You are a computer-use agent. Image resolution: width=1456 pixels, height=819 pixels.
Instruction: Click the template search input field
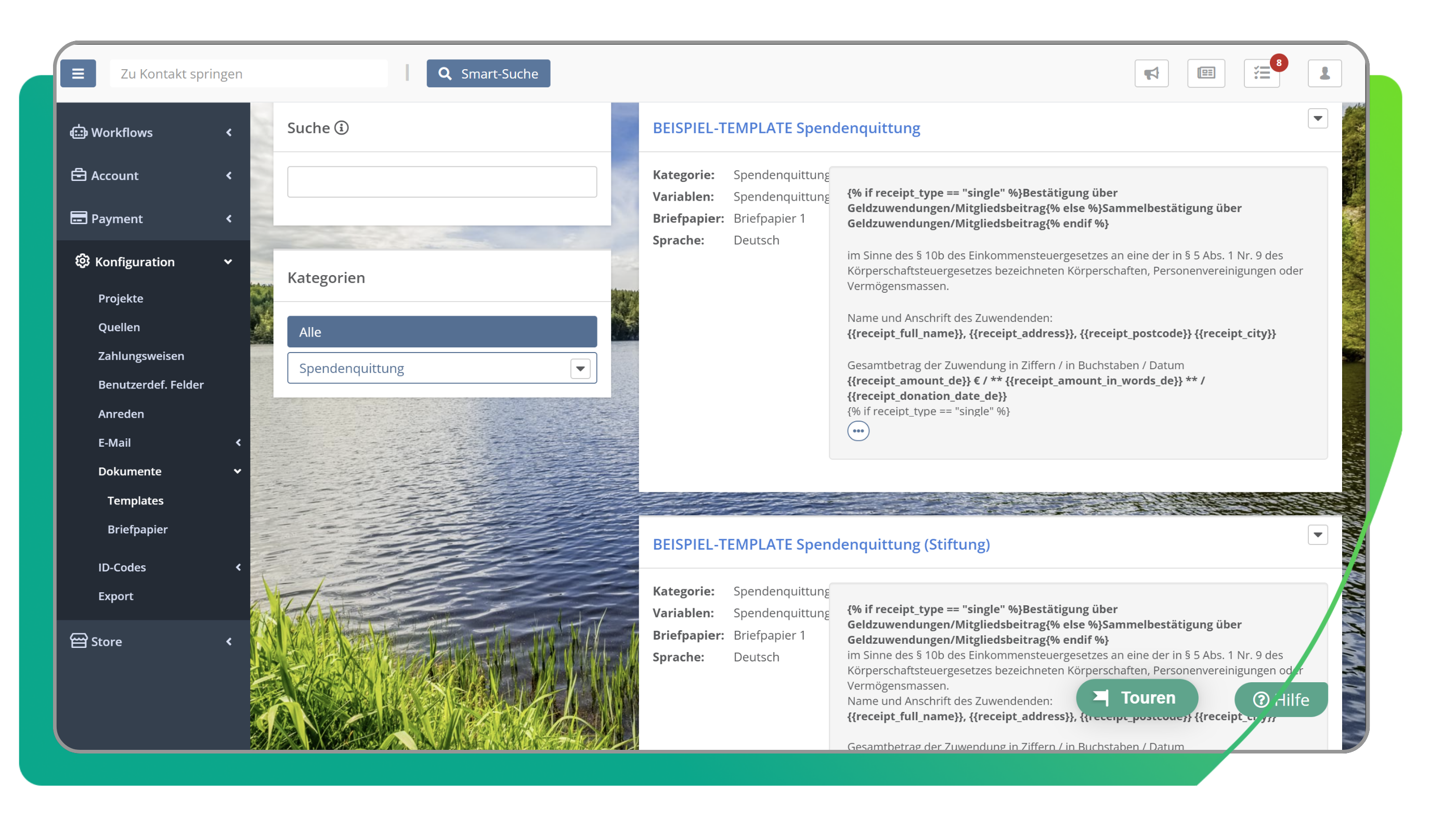[x=441, y=181]
